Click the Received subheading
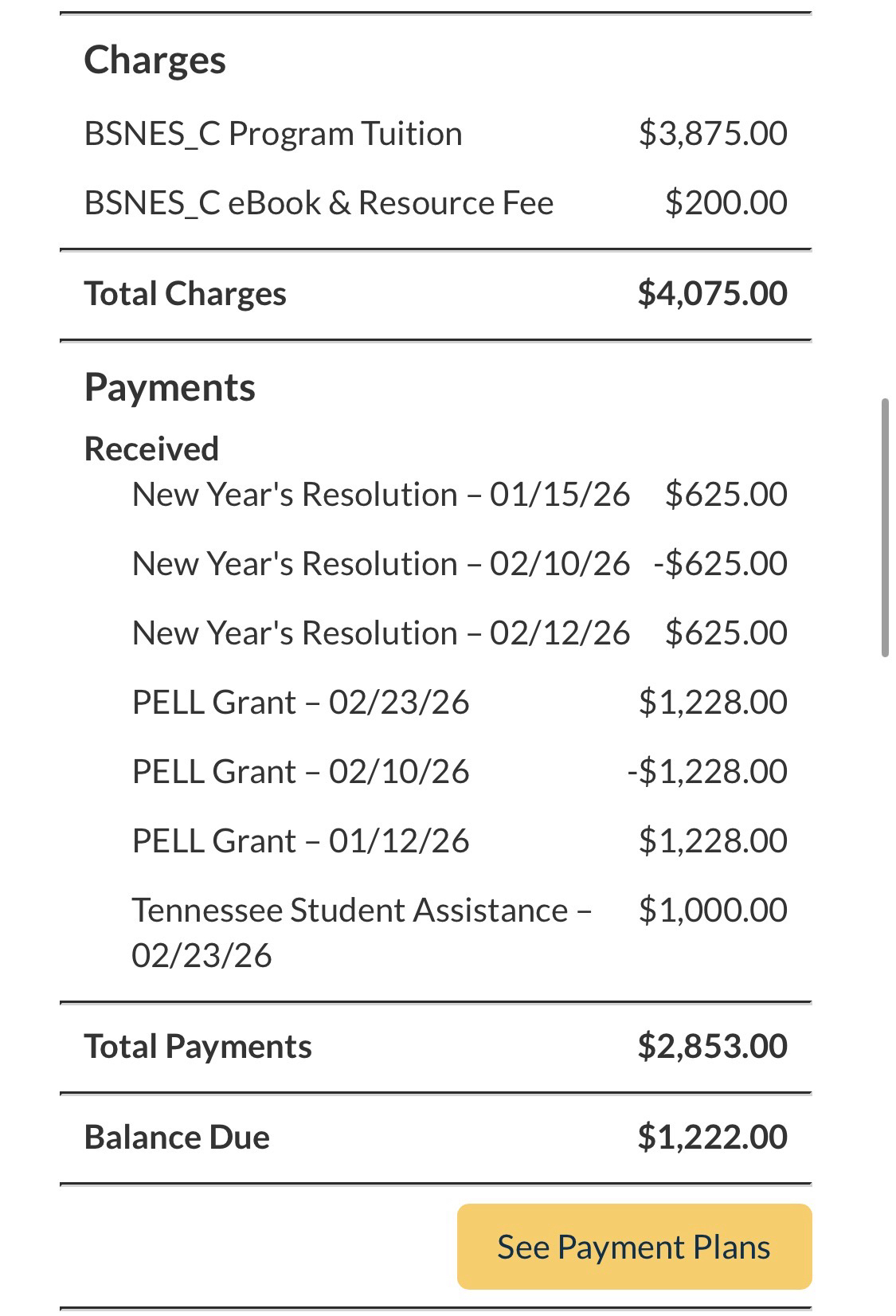The image size is (896, 1316). click(x=151, y=448)
